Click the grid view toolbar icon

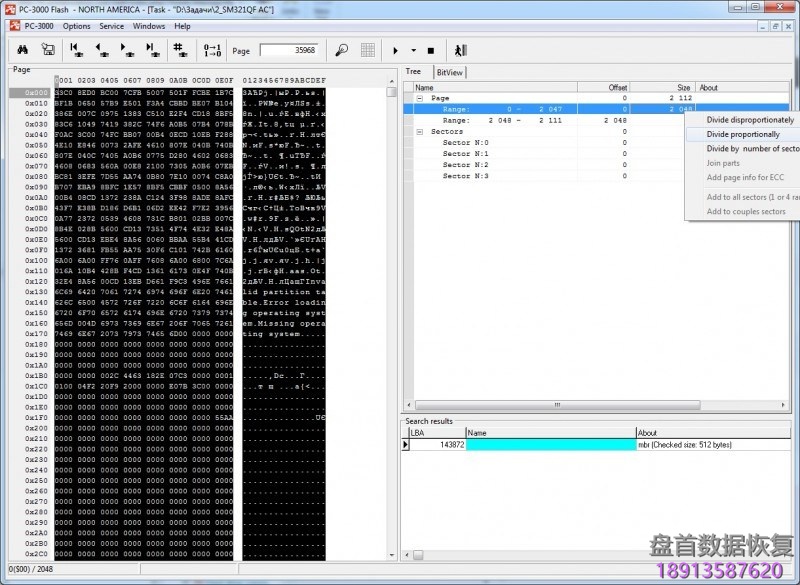[368, 50]
